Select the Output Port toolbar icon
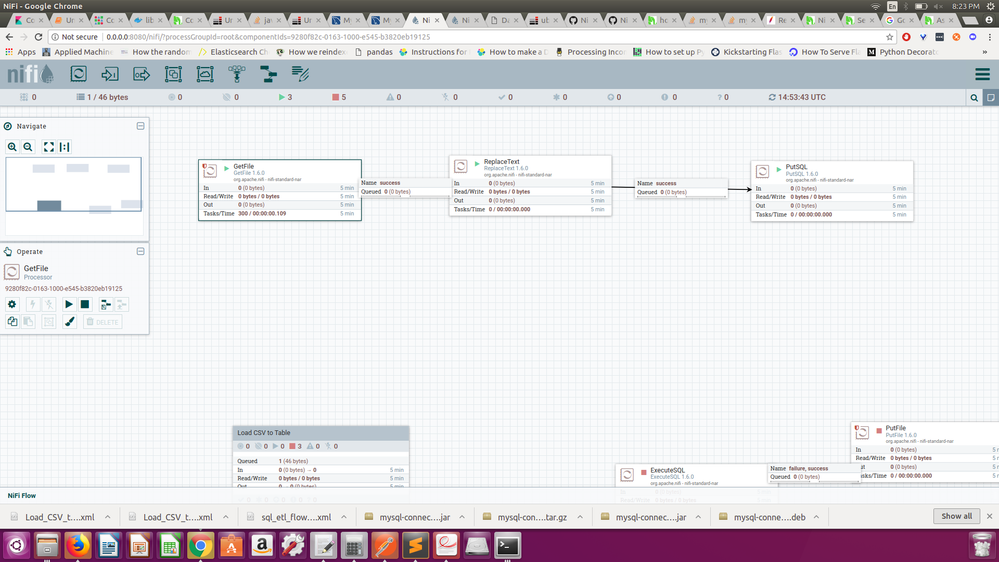The image size is (999, 562). (141, 74)
